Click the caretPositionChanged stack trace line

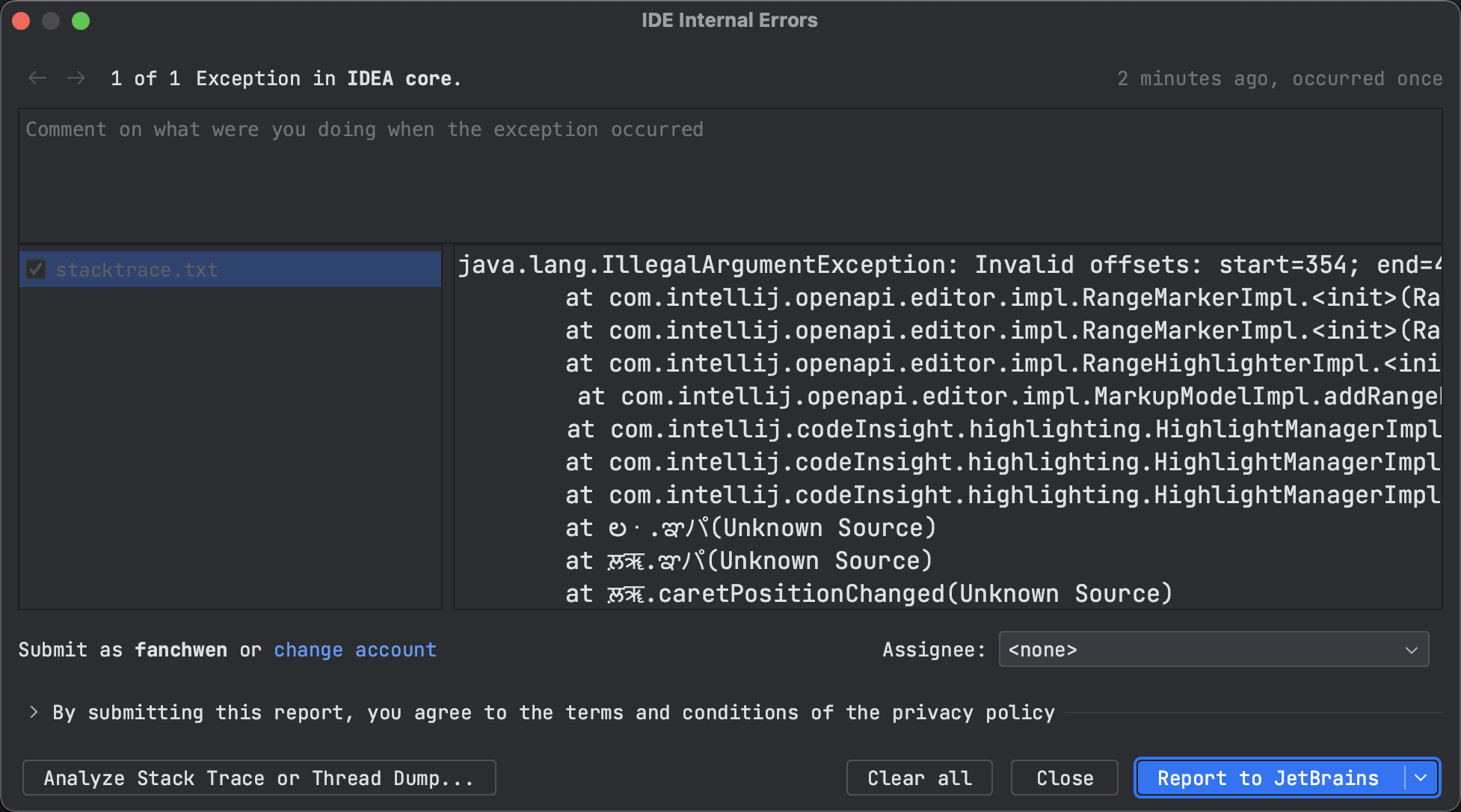tap(869, 594)
